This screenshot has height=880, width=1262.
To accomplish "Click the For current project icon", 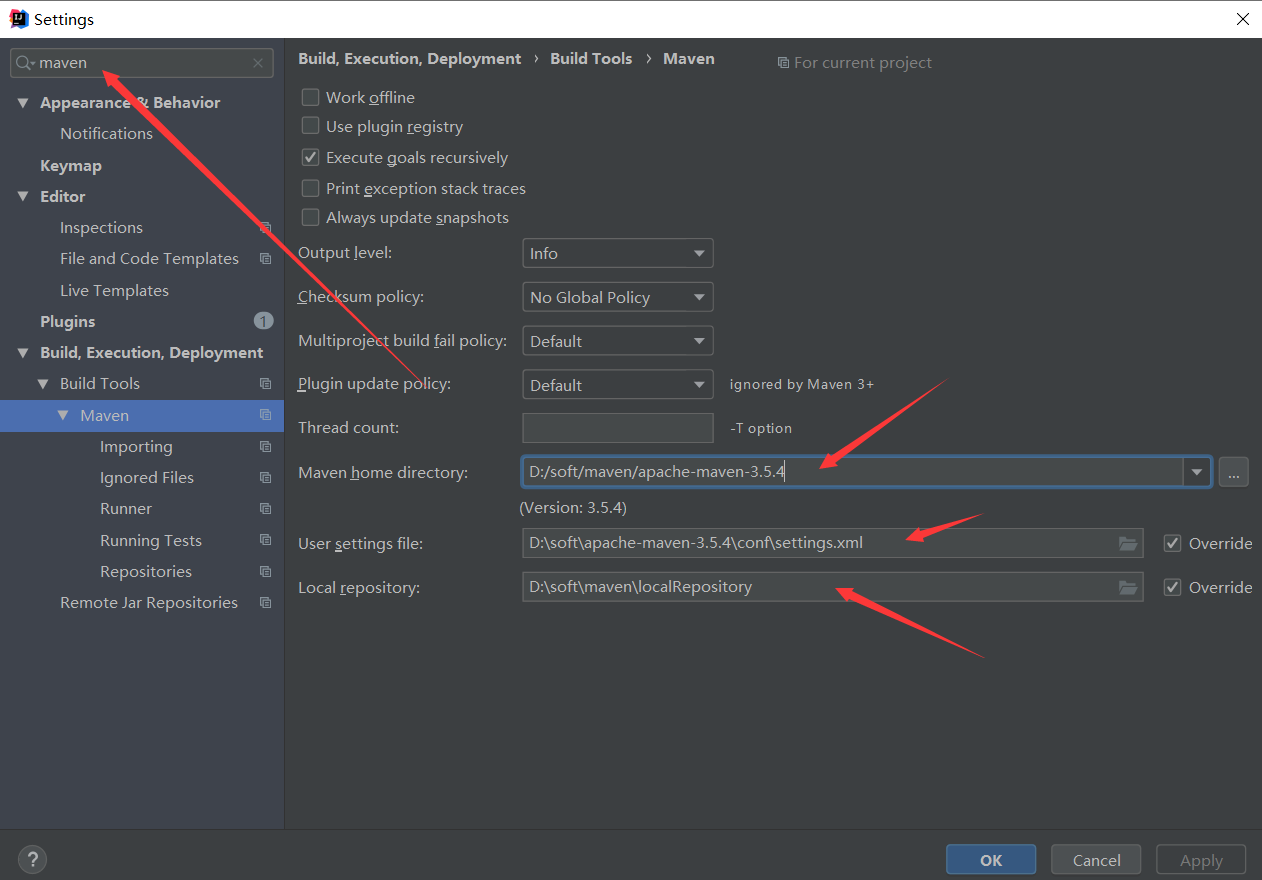I will (783, 63).
